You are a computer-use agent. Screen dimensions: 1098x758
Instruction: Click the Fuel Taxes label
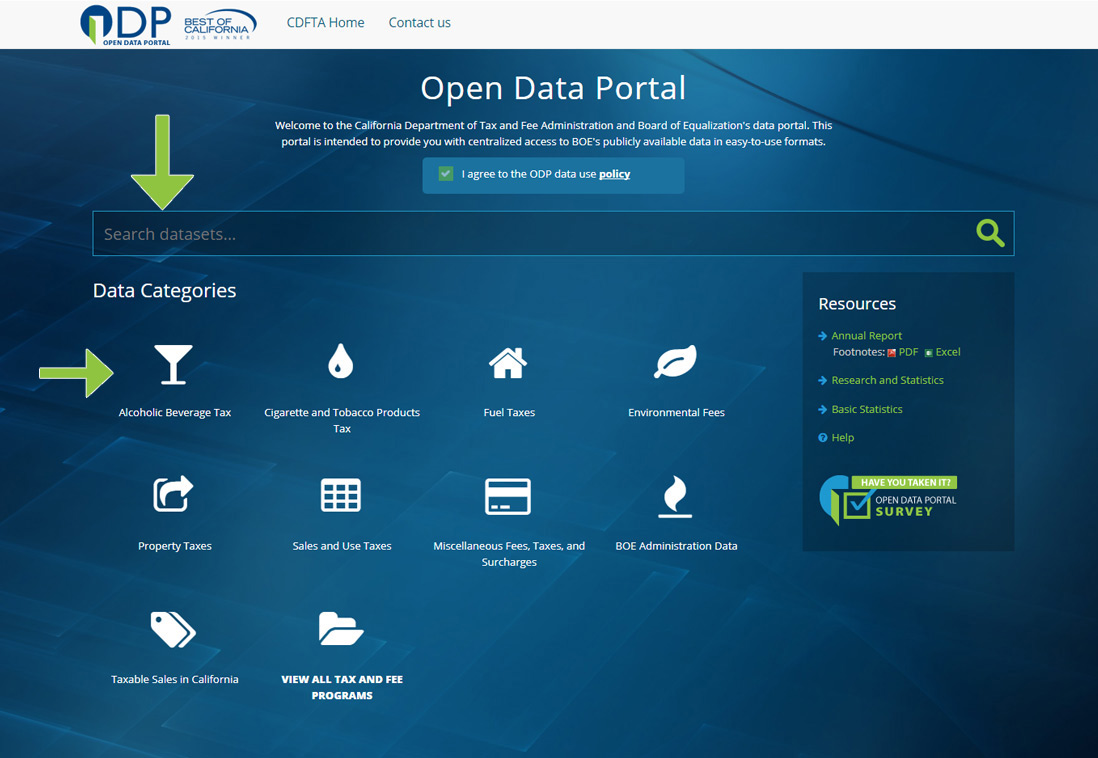tap(509, 413)
